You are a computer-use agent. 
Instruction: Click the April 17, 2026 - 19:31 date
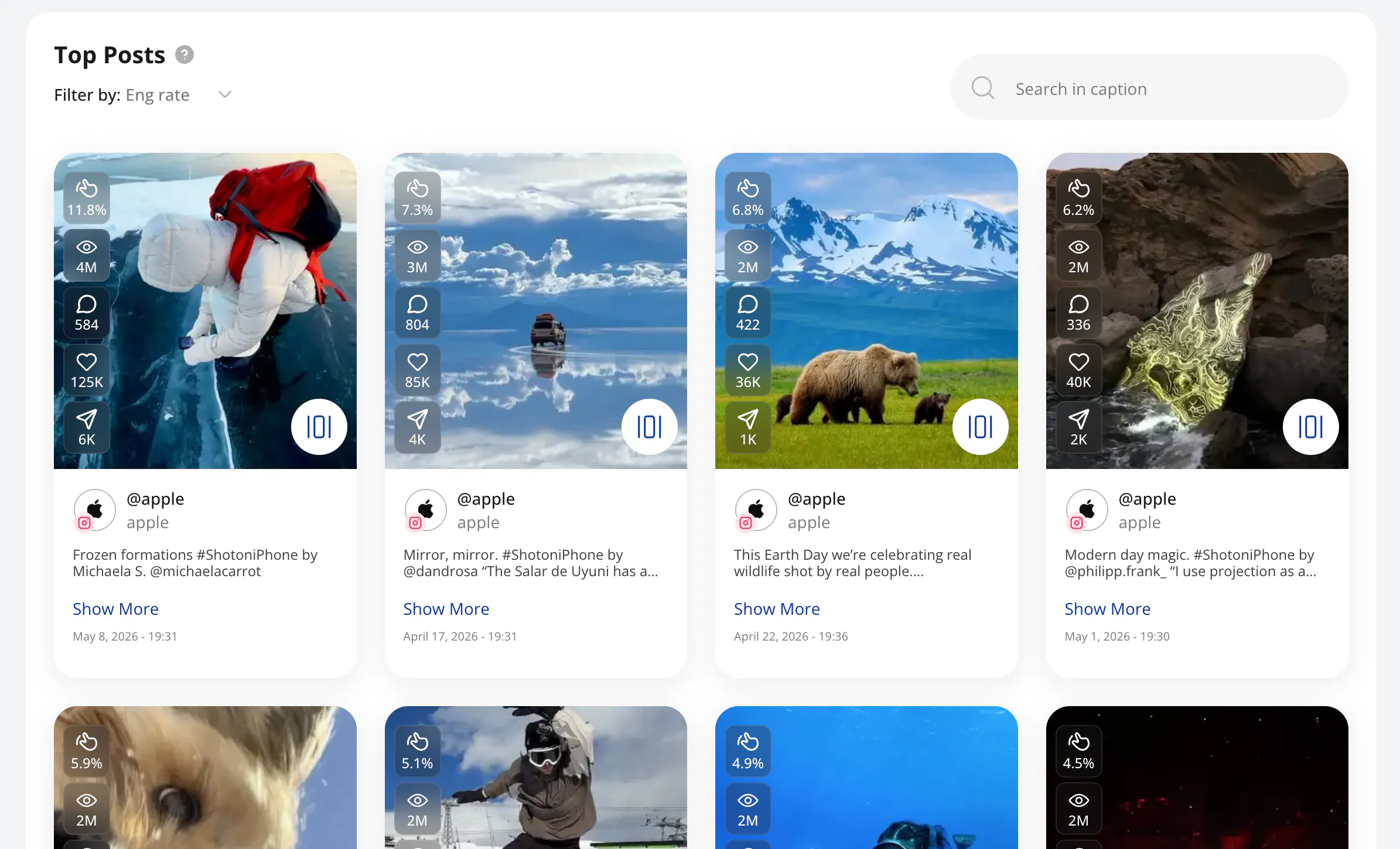460,636
